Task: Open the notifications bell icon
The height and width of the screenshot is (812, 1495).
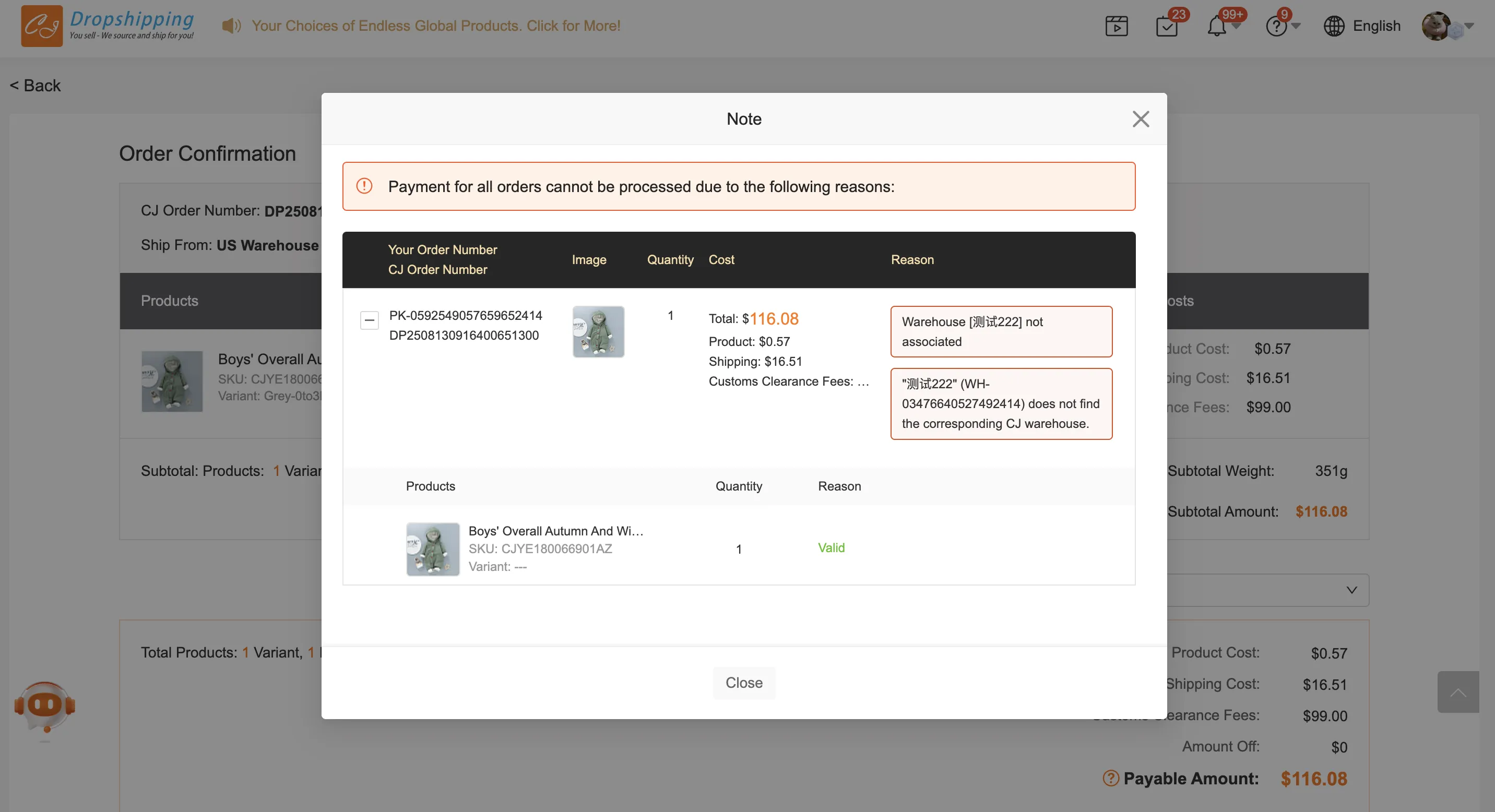Action: point(1217,26)
